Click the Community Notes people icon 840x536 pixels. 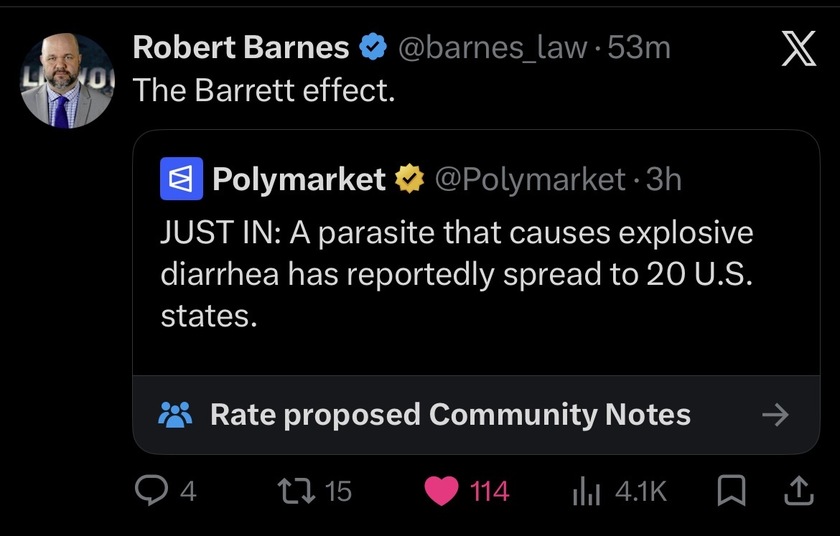point(175,414)
